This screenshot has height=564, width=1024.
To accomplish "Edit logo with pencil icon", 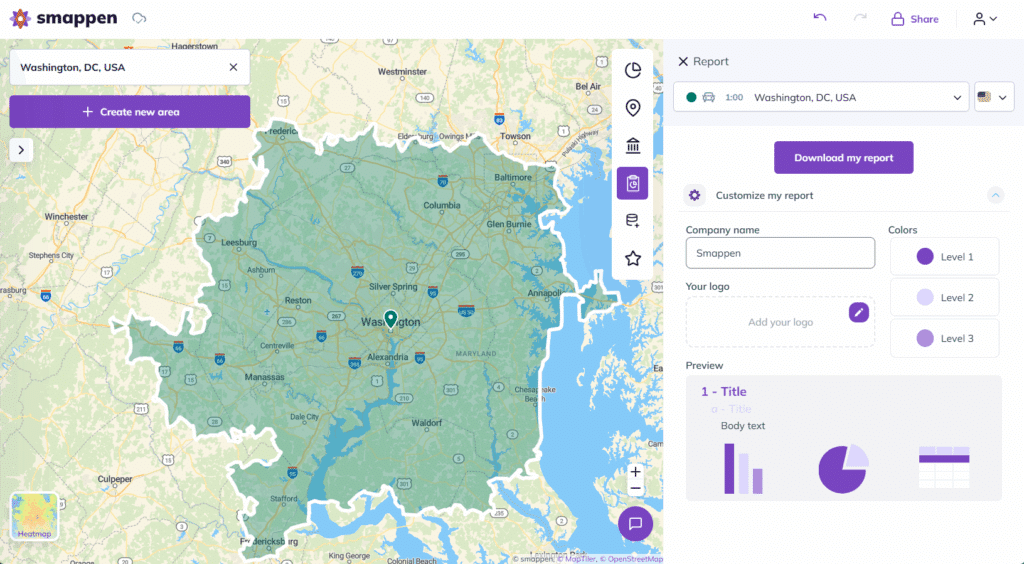I will point(859,312).
